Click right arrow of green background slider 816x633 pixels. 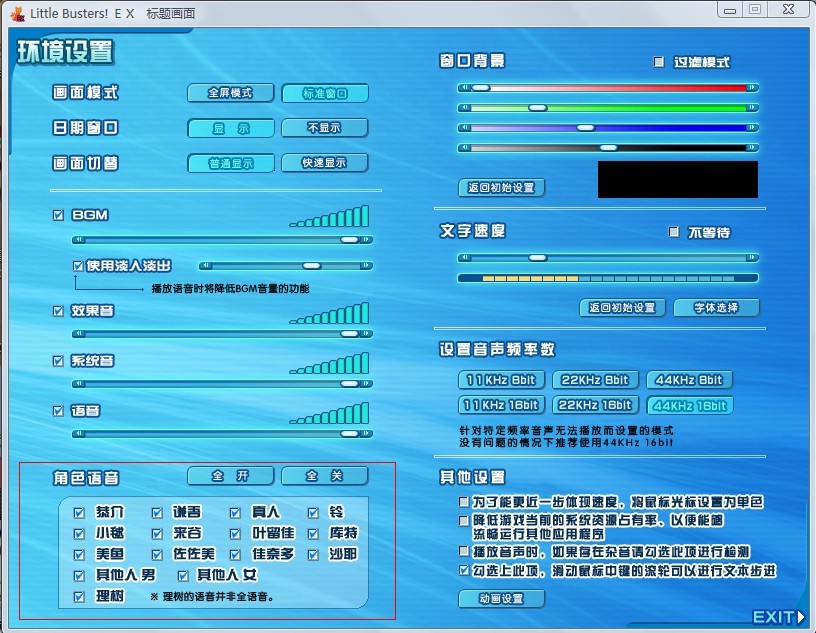[752, 108]
